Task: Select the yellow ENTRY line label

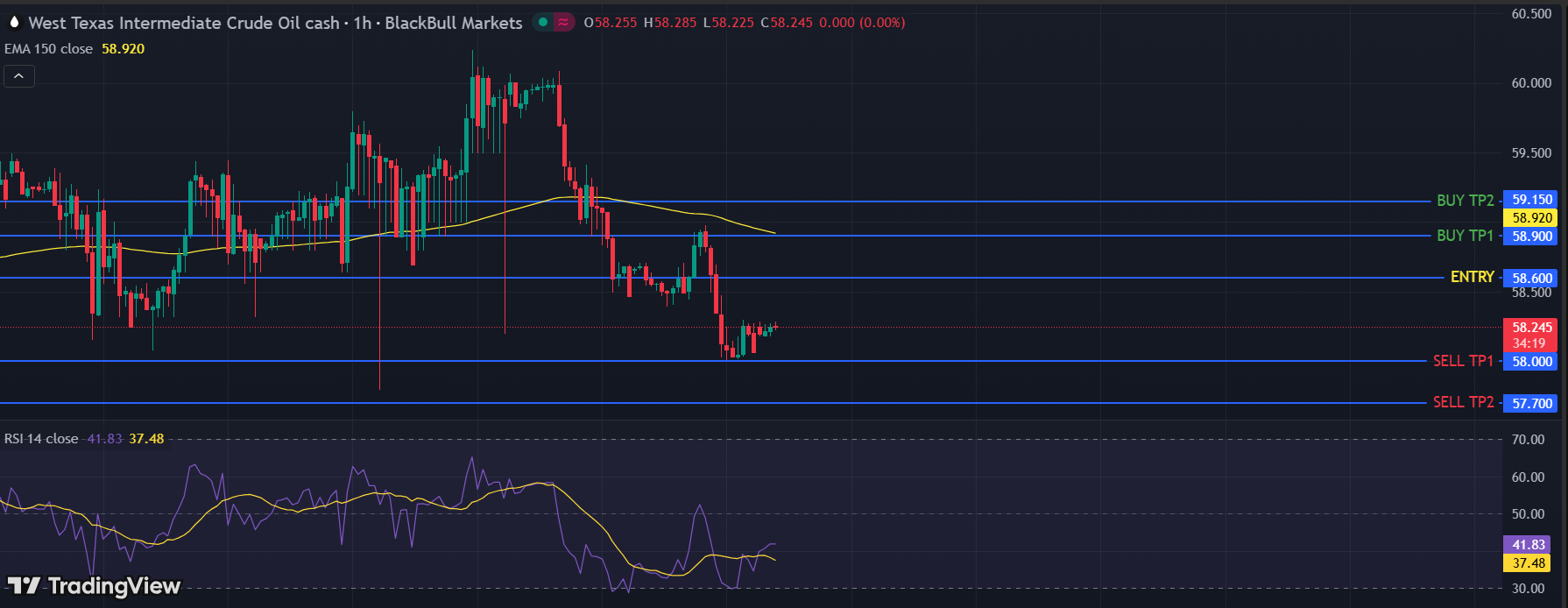Action: pyautogui.click(x=1472, y=277)
